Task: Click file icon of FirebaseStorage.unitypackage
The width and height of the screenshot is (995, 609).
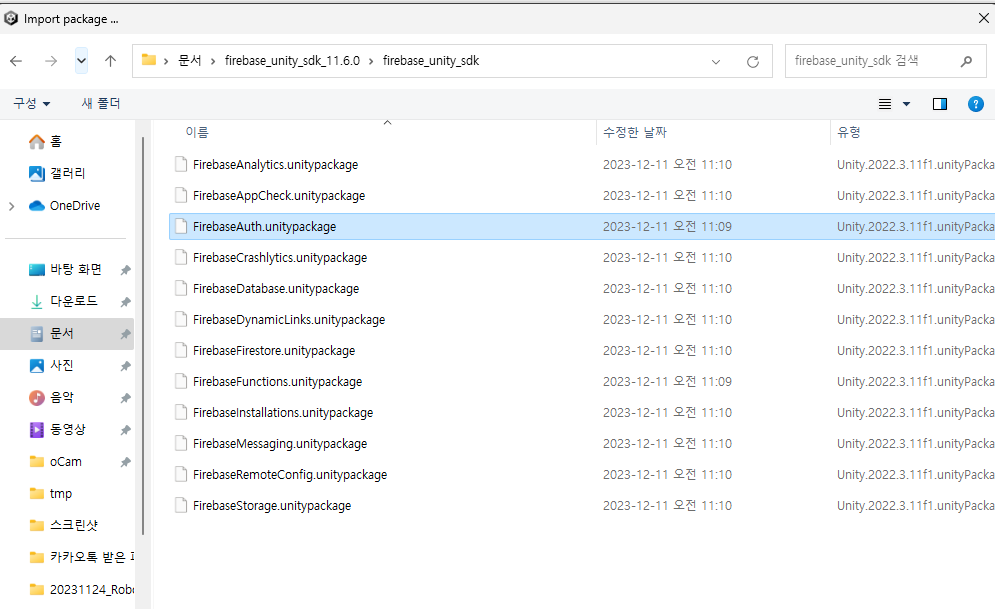Action: (x=181, y=506)
